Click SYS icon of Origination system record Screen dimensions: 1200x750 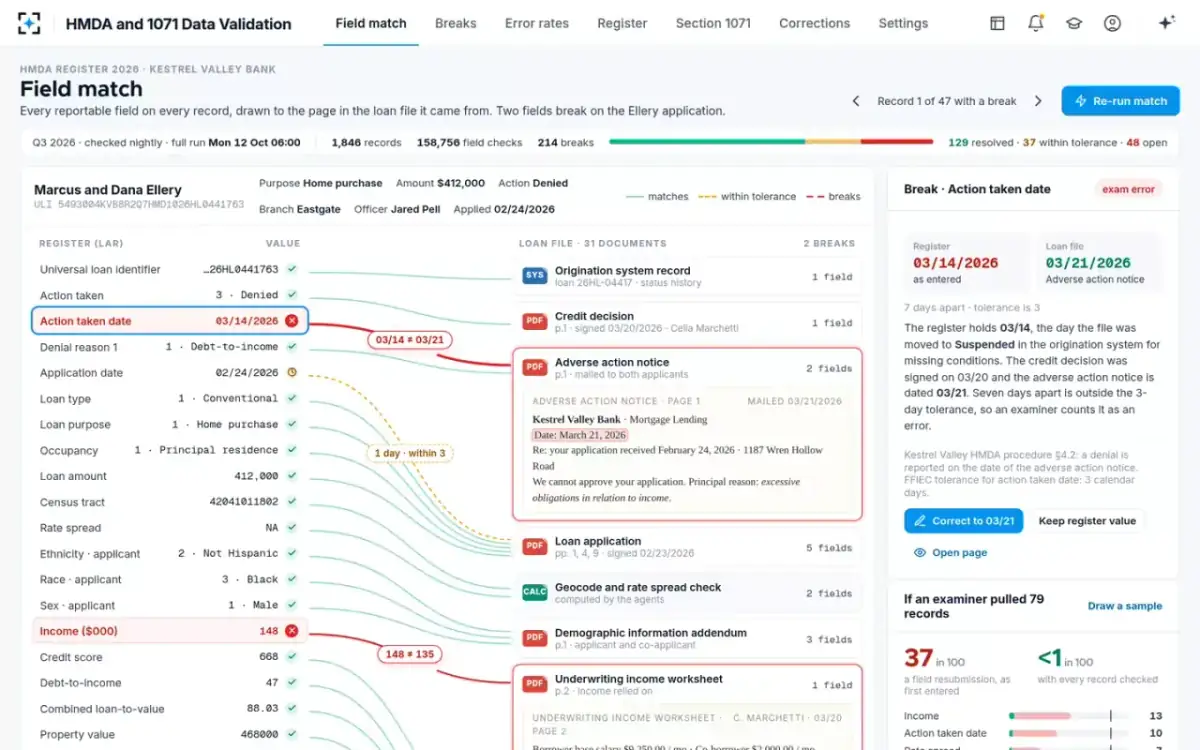click(x=534, y=276)
